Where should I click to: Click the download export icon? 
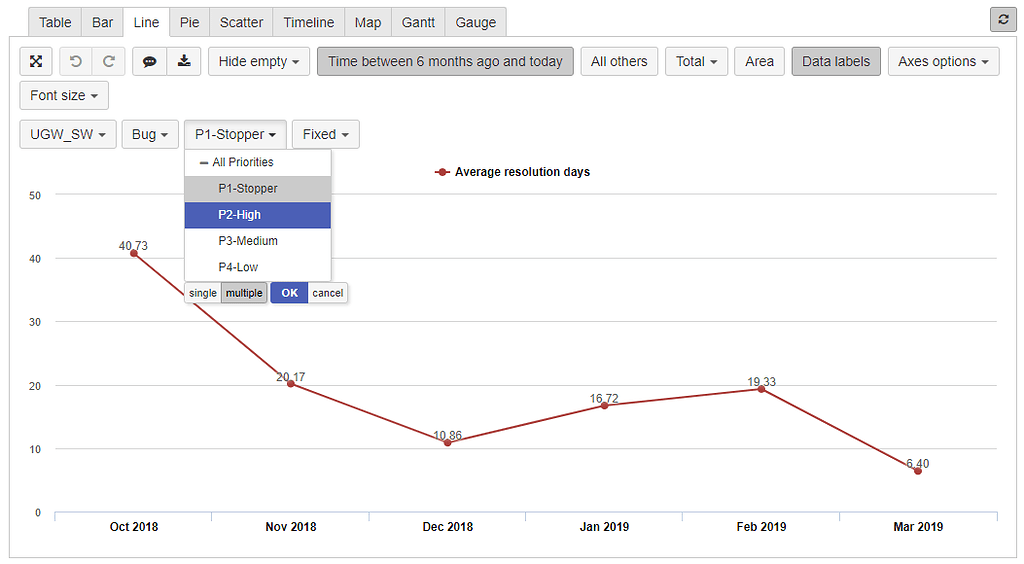[x=183, y=62]
